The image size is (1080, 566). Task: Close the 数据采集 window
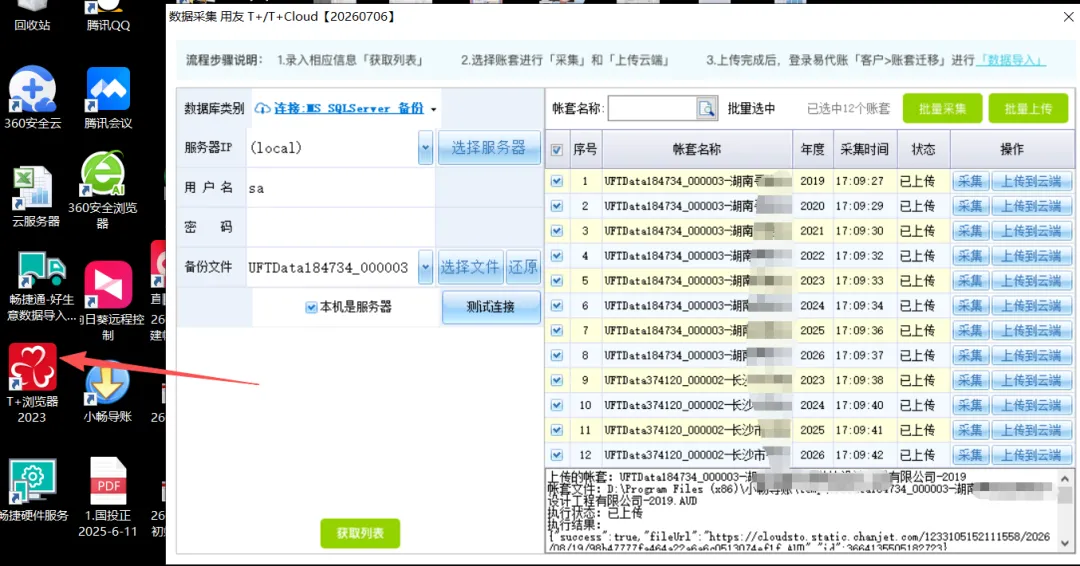[1068, 17]
